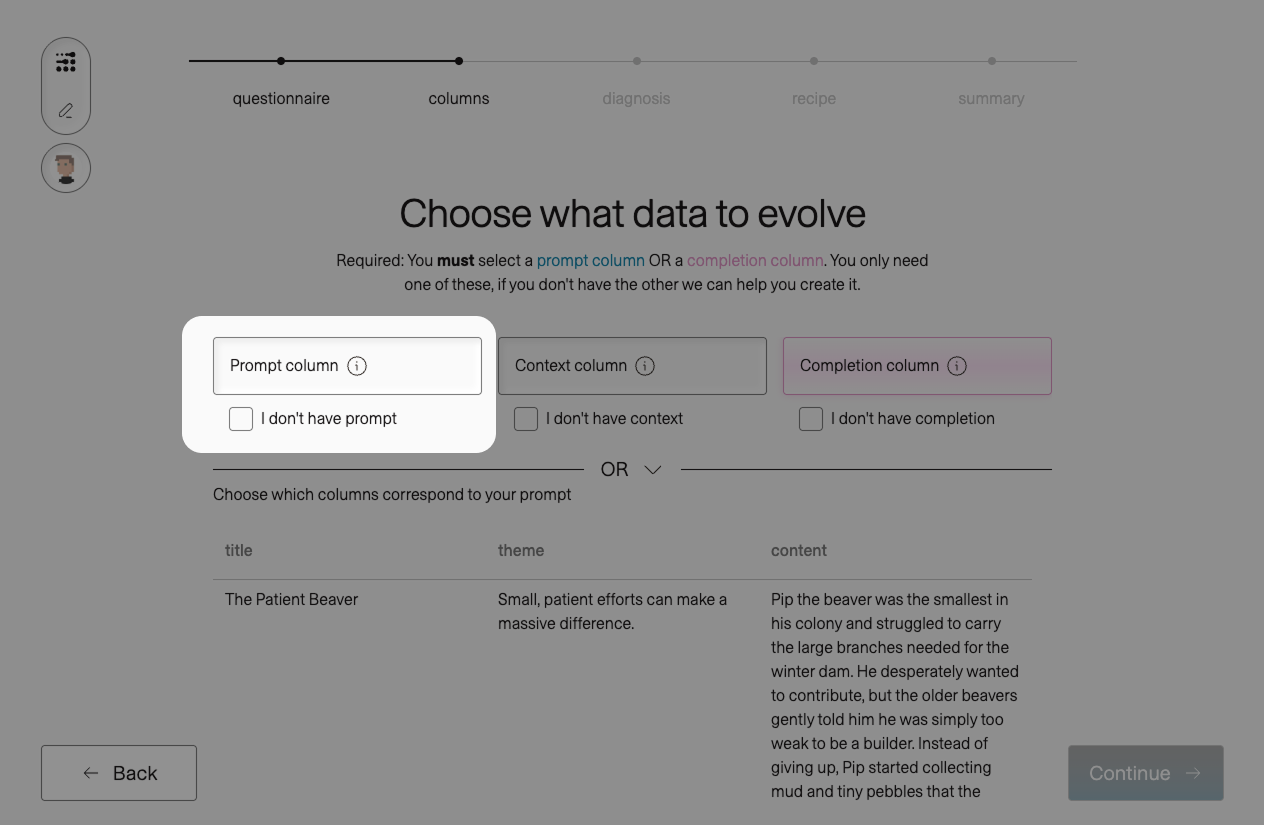Select the Context column box
The image size is (1264, 825).
tap(632, 366)
